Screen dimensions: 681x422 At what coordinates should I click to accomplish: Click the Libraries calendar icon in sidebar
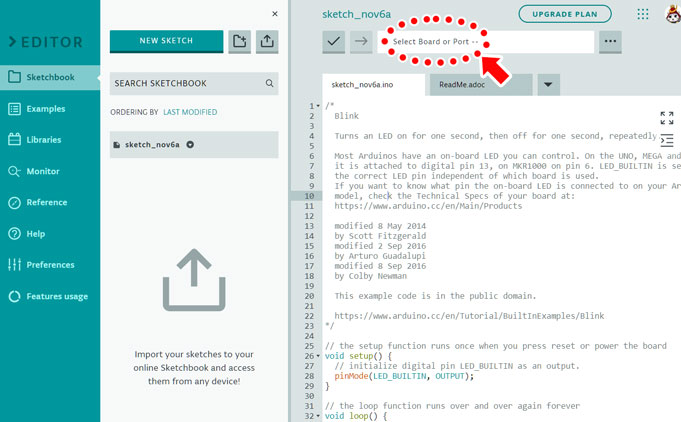[x=14, y=139]
